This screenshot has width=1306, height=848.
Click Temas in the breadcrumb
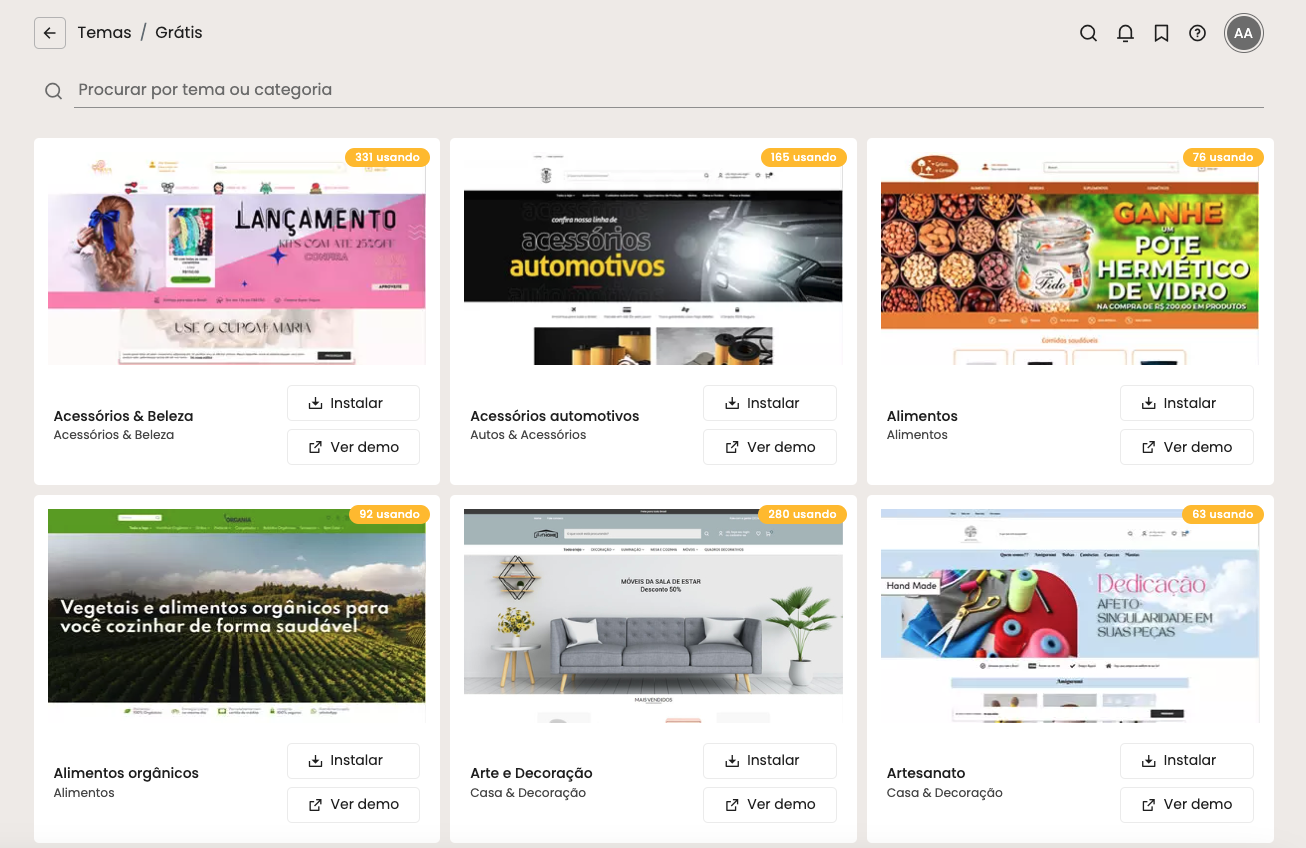coord(104,33)
